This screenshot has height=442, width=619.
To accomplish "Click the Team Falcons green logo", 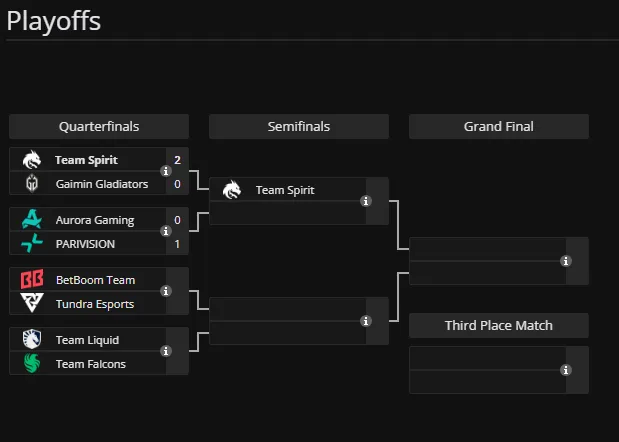I will [x=32, y=363].
